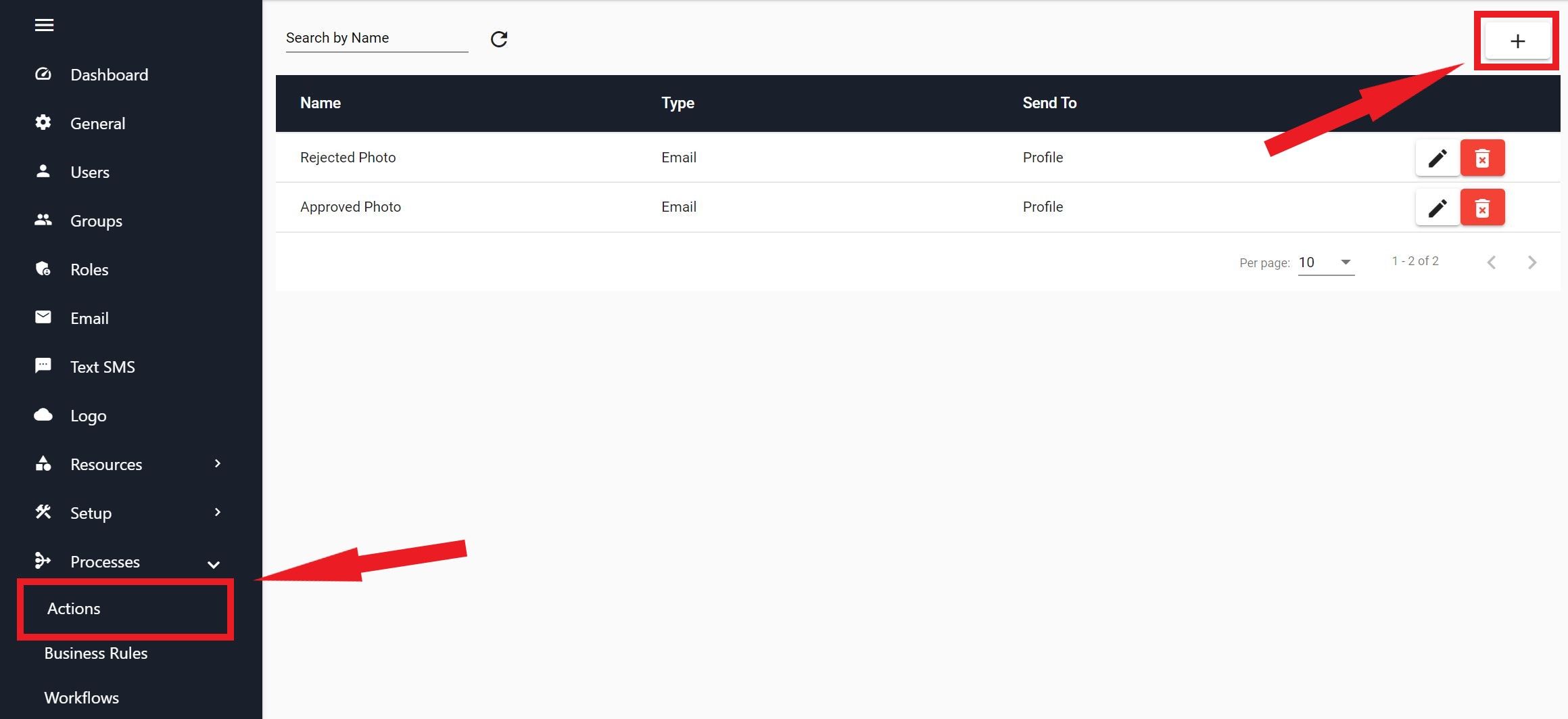Click the Send To column header
1568x719 pixels.
click(1049, 103)
